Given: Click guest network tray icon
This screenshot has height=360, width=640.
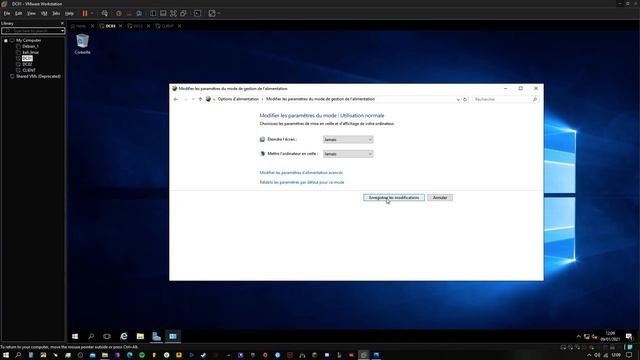Looking at the screenshot, I should (587, 337).
